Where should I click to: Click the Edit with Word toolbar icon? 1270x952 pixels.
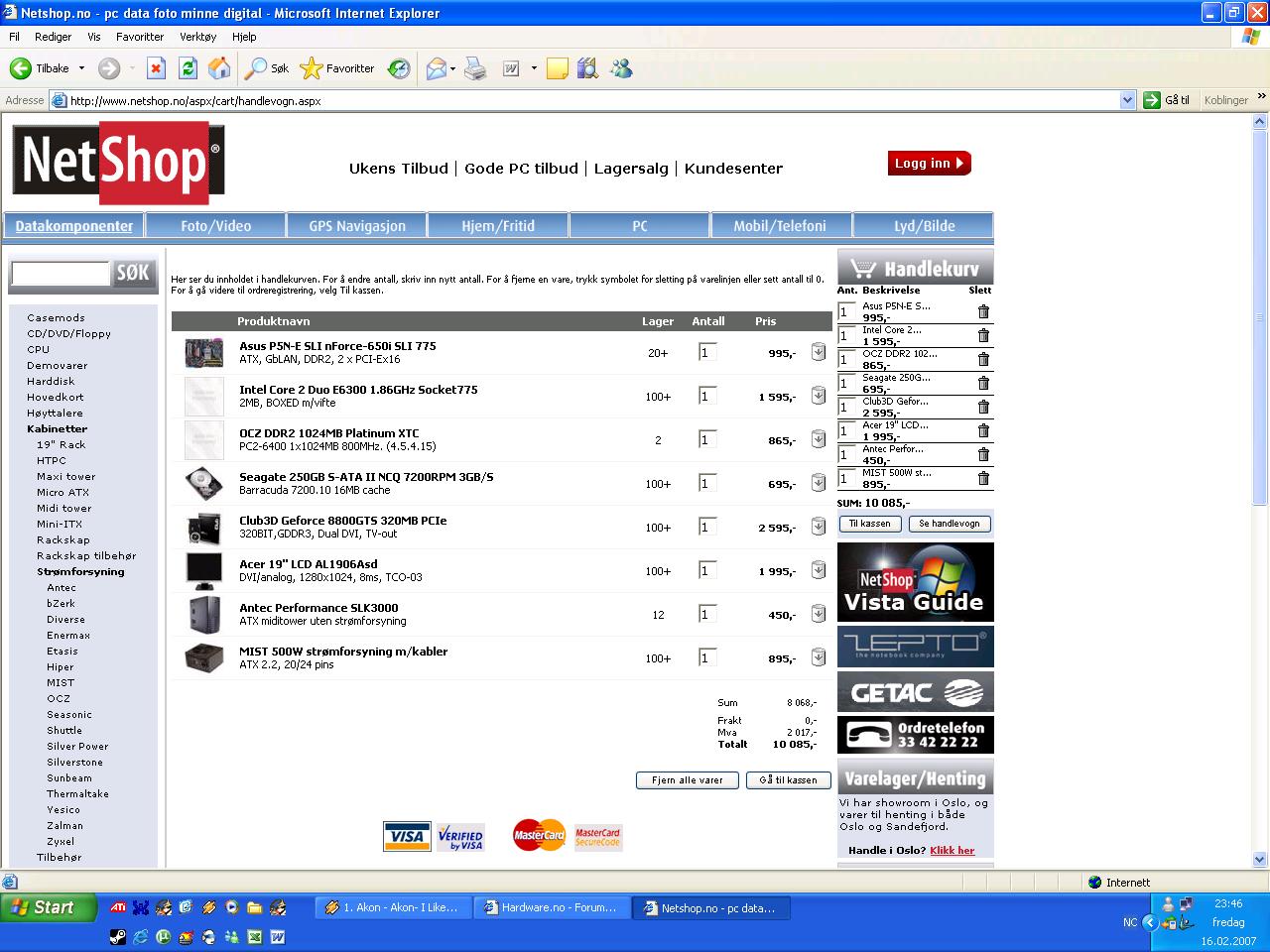[512, 68]
